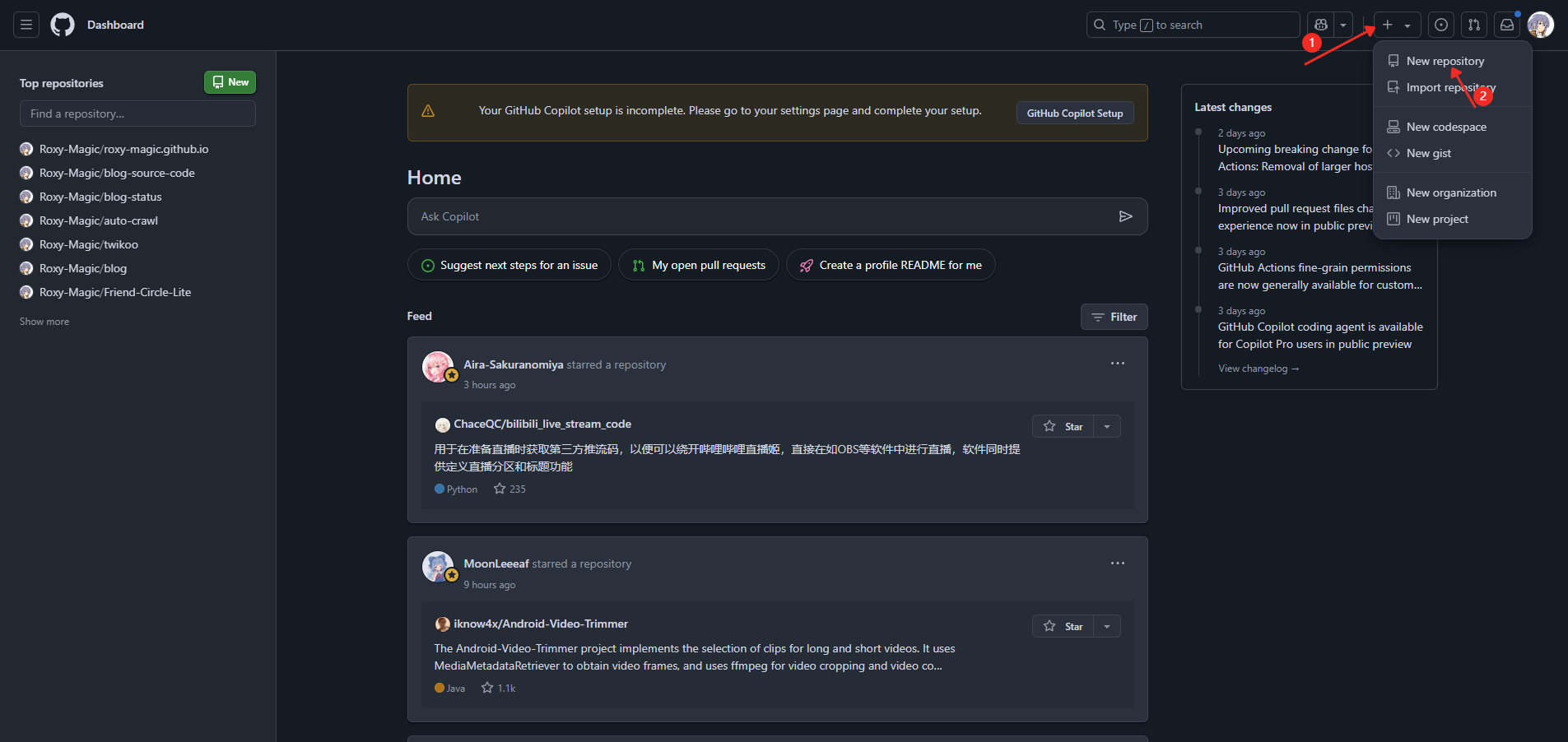
Task: Send the Ask Copilot message arrow
Action: point(1125,216)
